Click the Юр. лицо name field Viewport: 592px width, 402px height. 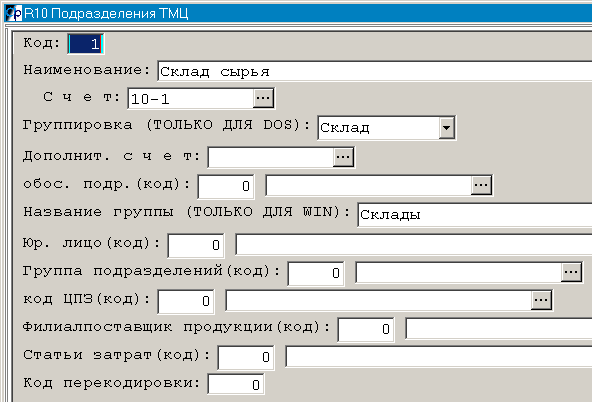pos(414,244)
